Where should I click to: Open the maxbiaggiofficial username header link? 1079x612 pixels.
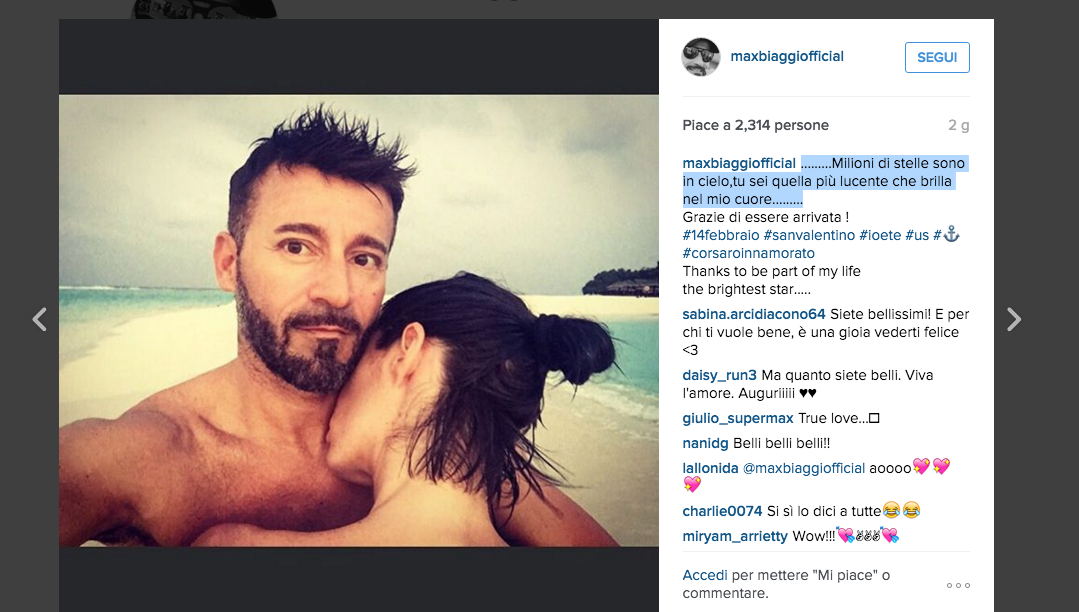787,56
